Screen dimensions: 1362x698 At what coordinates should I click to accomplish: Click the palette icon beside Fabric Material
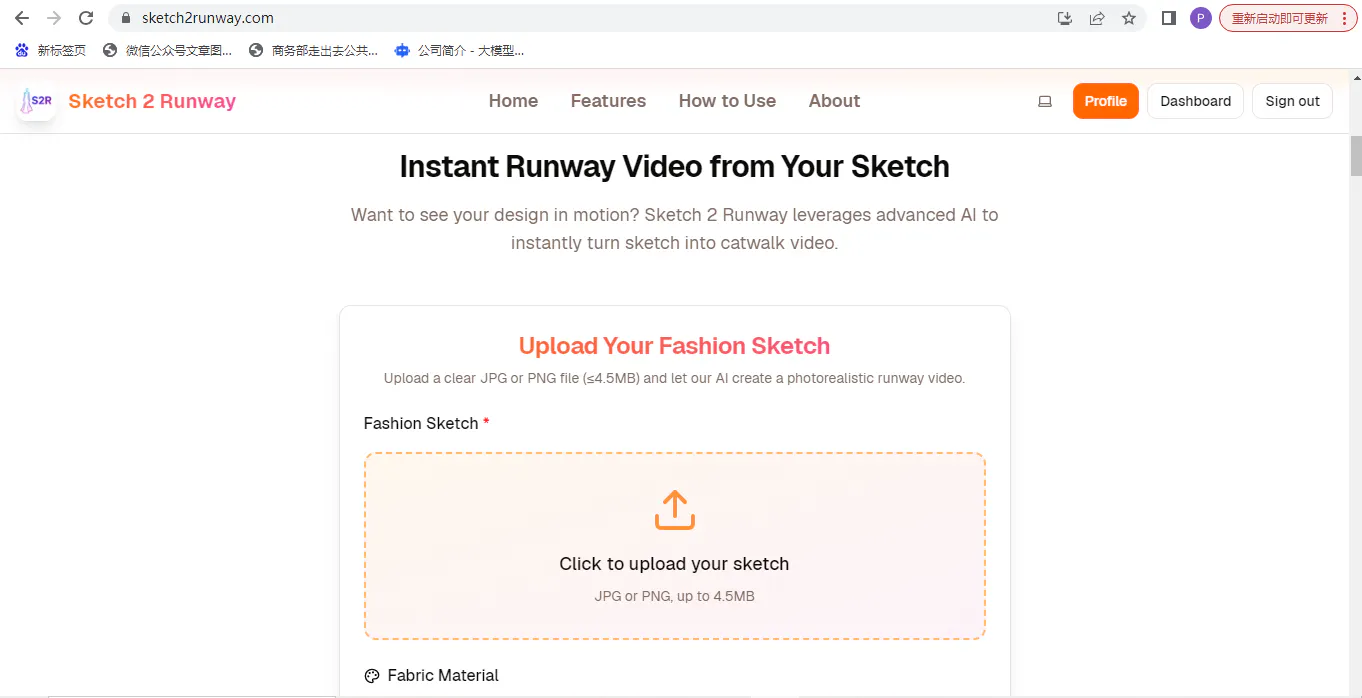pyautogui.click(x=372, y=676)
